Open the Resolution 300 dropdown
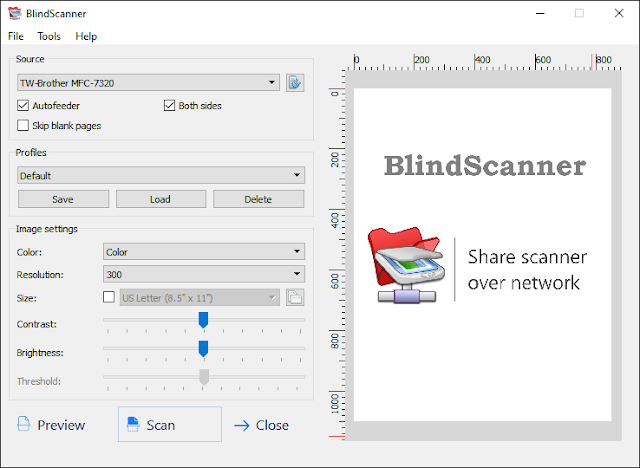 pyautogui.click(x=204, y=274)
